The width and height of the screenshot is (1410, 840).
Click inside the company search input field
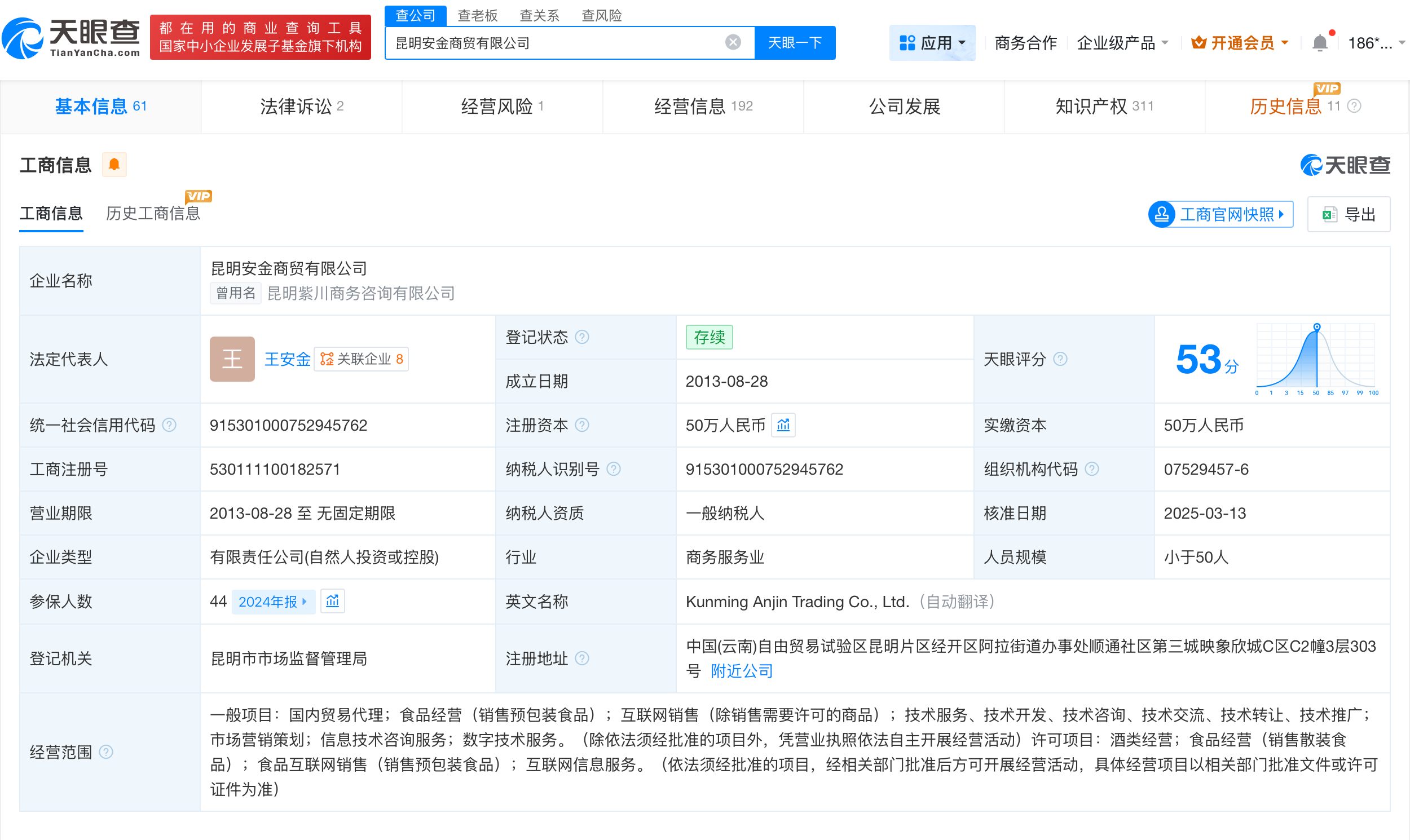[566, 42]
